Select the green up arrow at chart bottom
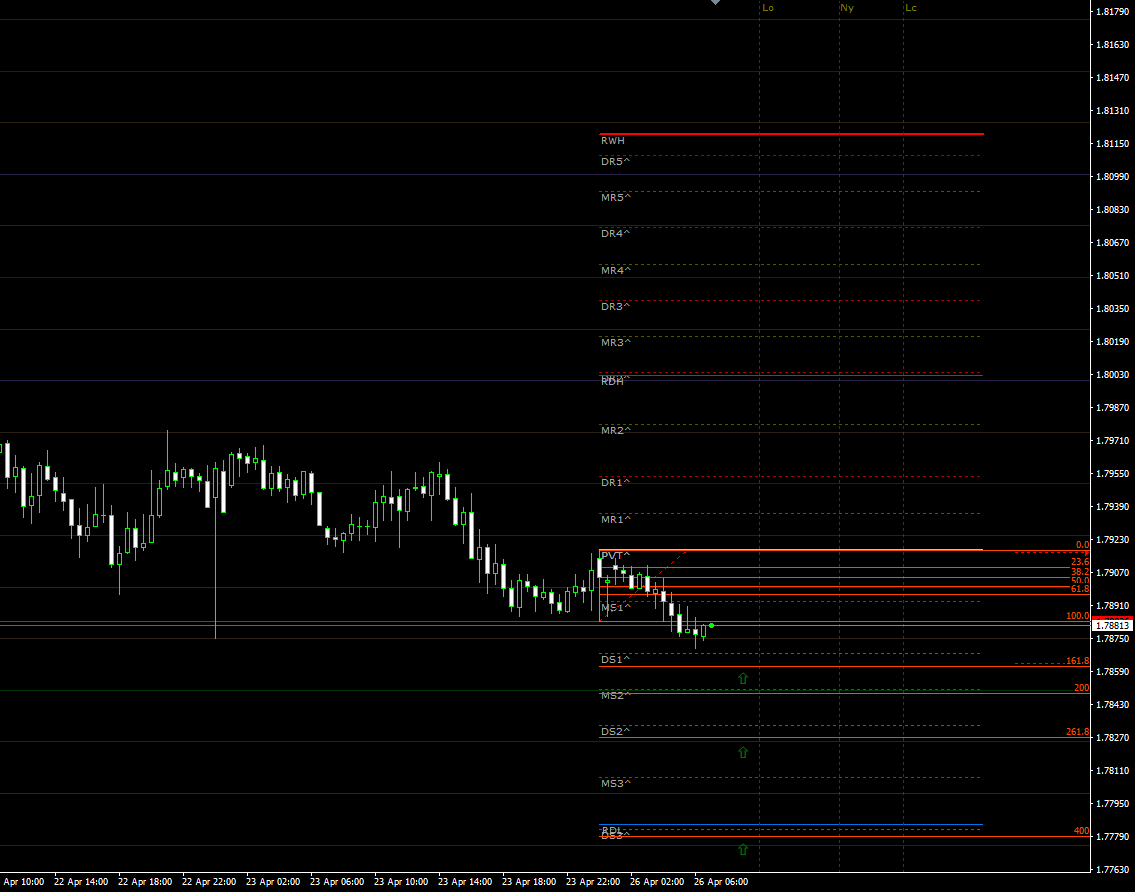The height and width of the screenshot is (892, 1135). click(743, 849)
